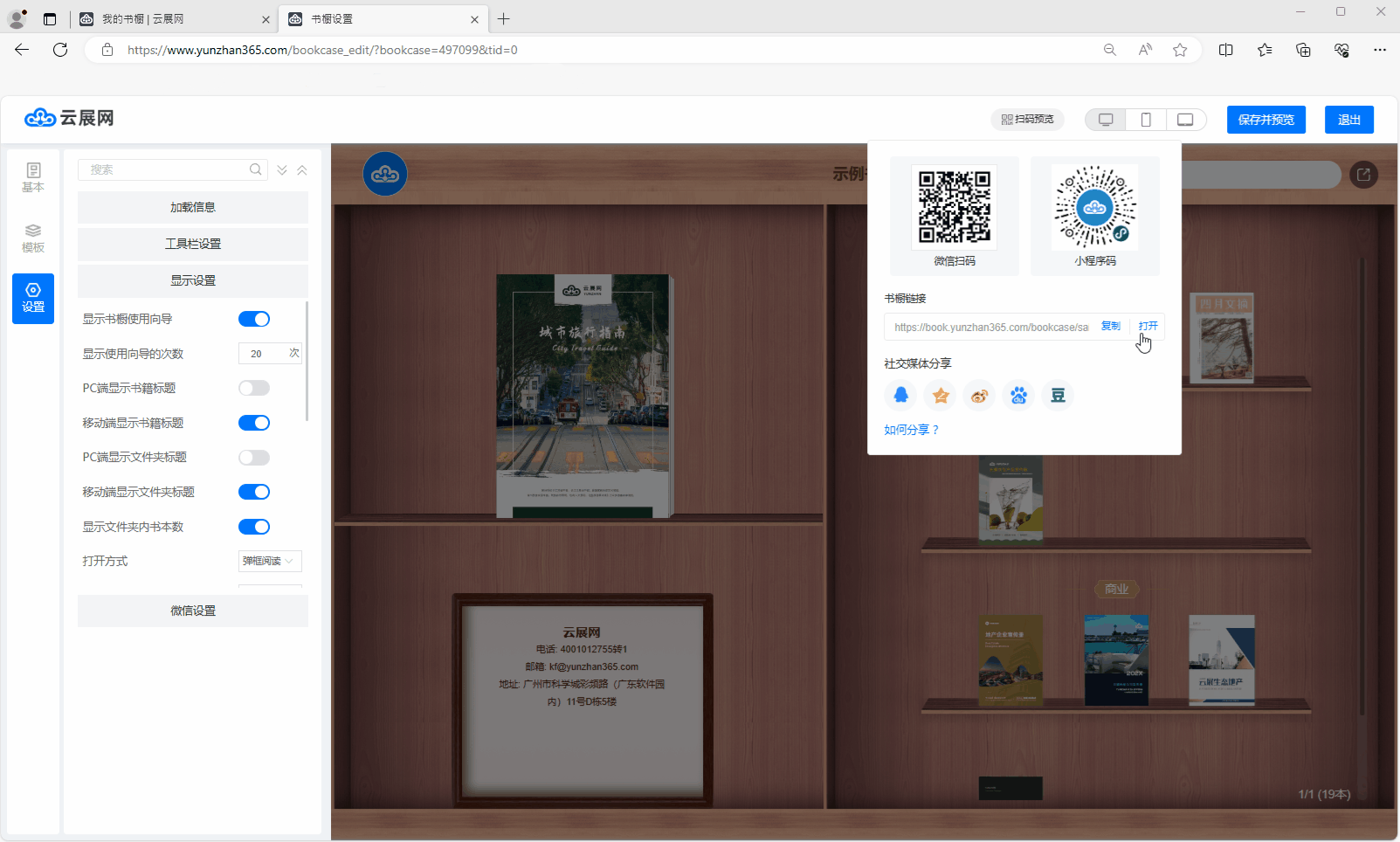Enable PC端显示书籍标题 toggle

254,388
